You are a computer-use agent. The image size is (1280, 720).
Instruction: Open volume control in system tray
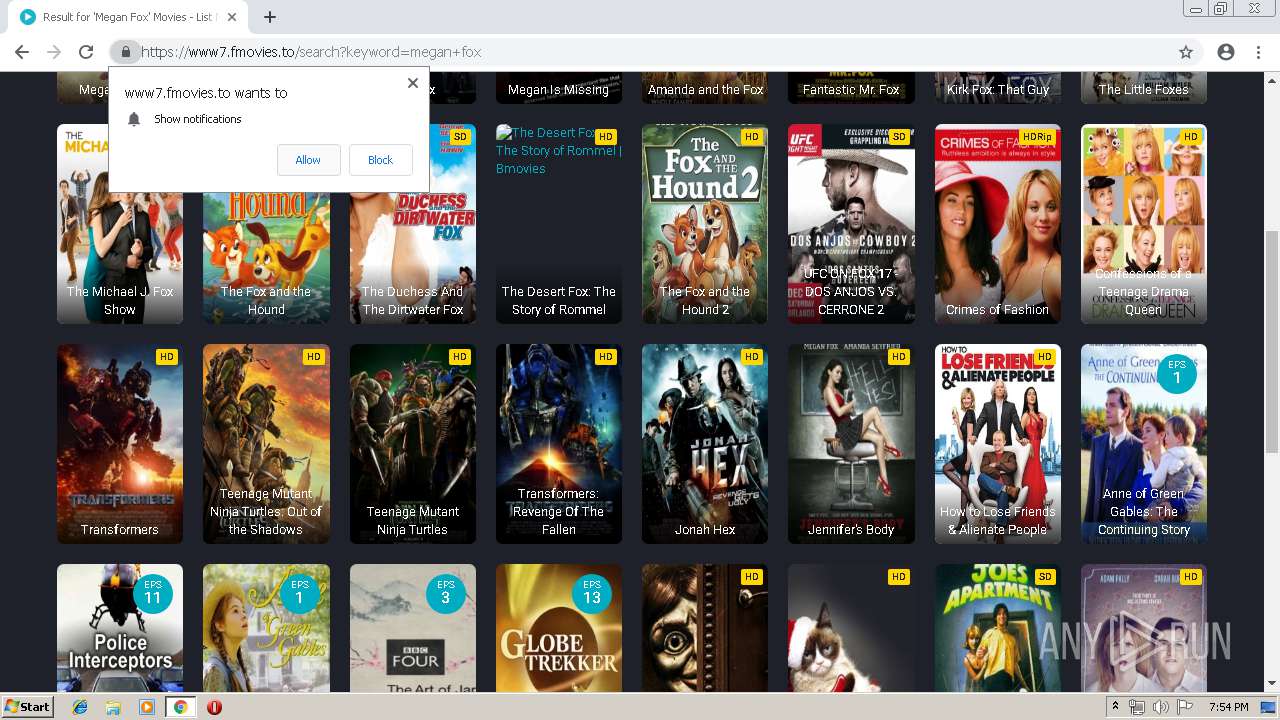click(1160, 707)
